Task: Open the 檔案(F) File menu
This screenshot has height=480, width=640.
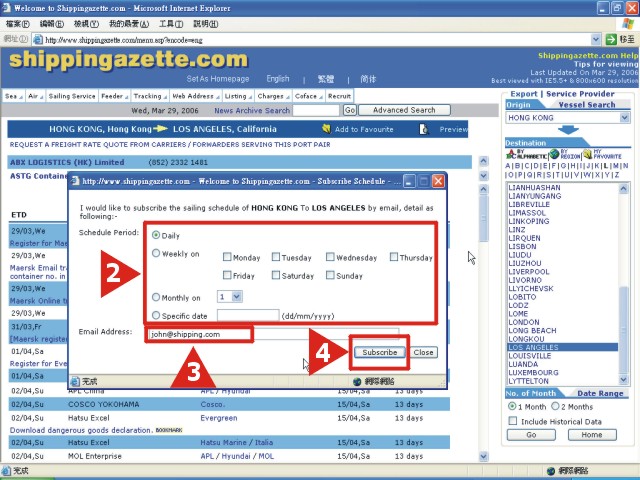Action: 18,24
